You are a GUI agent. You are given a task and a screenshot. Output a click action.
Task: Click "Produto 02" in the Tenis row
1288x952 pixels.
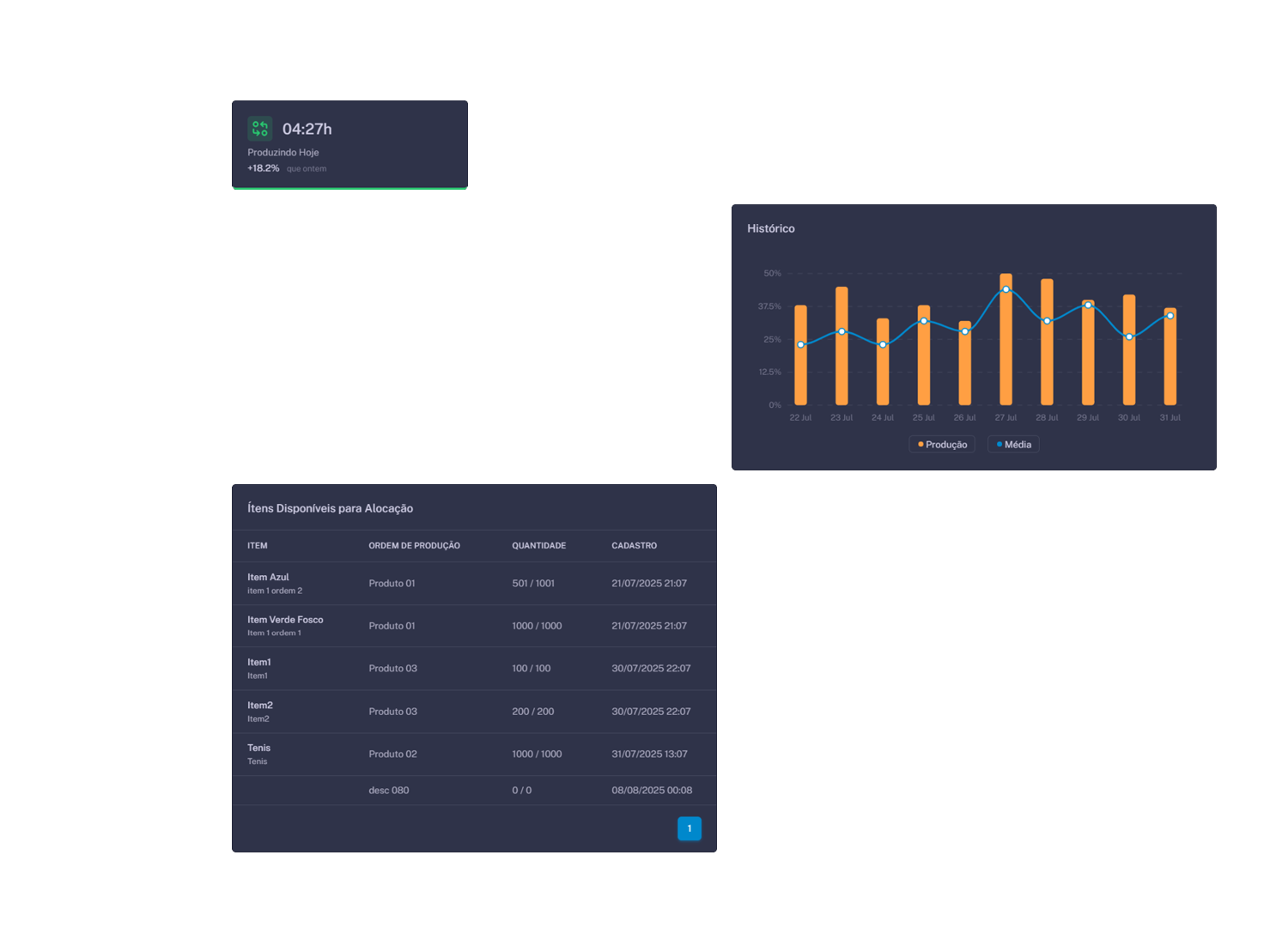coord(392,755)
